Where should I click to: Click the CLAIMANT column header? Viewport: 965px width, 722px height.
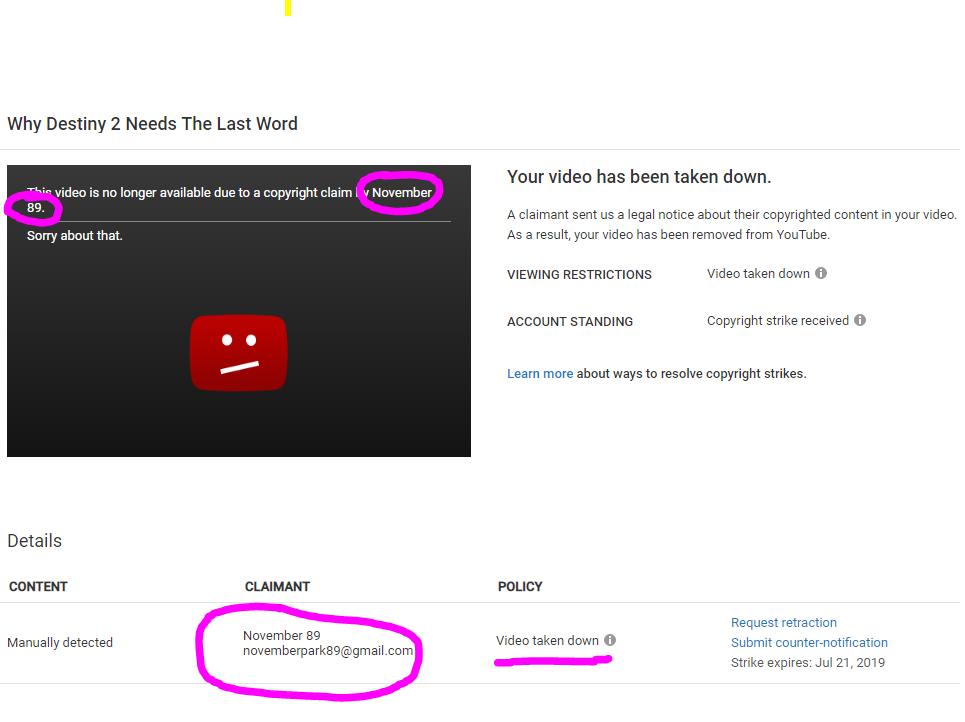[277, 587]
